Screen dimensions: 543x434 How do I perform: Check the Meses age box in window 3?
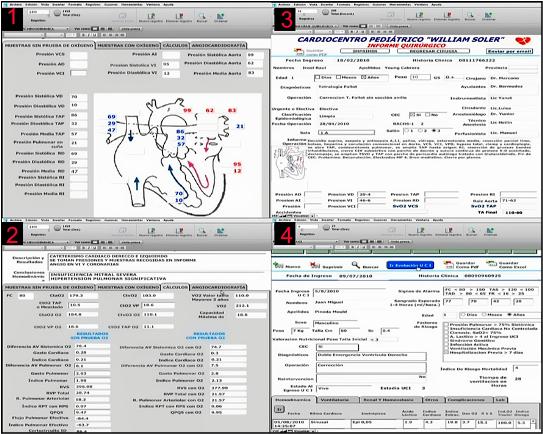coord(338,77)
